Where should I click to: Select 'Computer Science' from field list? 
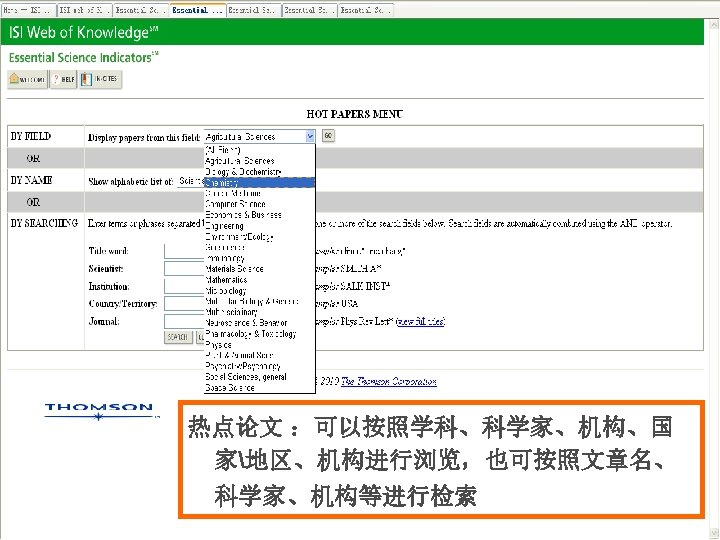(259, 204)
